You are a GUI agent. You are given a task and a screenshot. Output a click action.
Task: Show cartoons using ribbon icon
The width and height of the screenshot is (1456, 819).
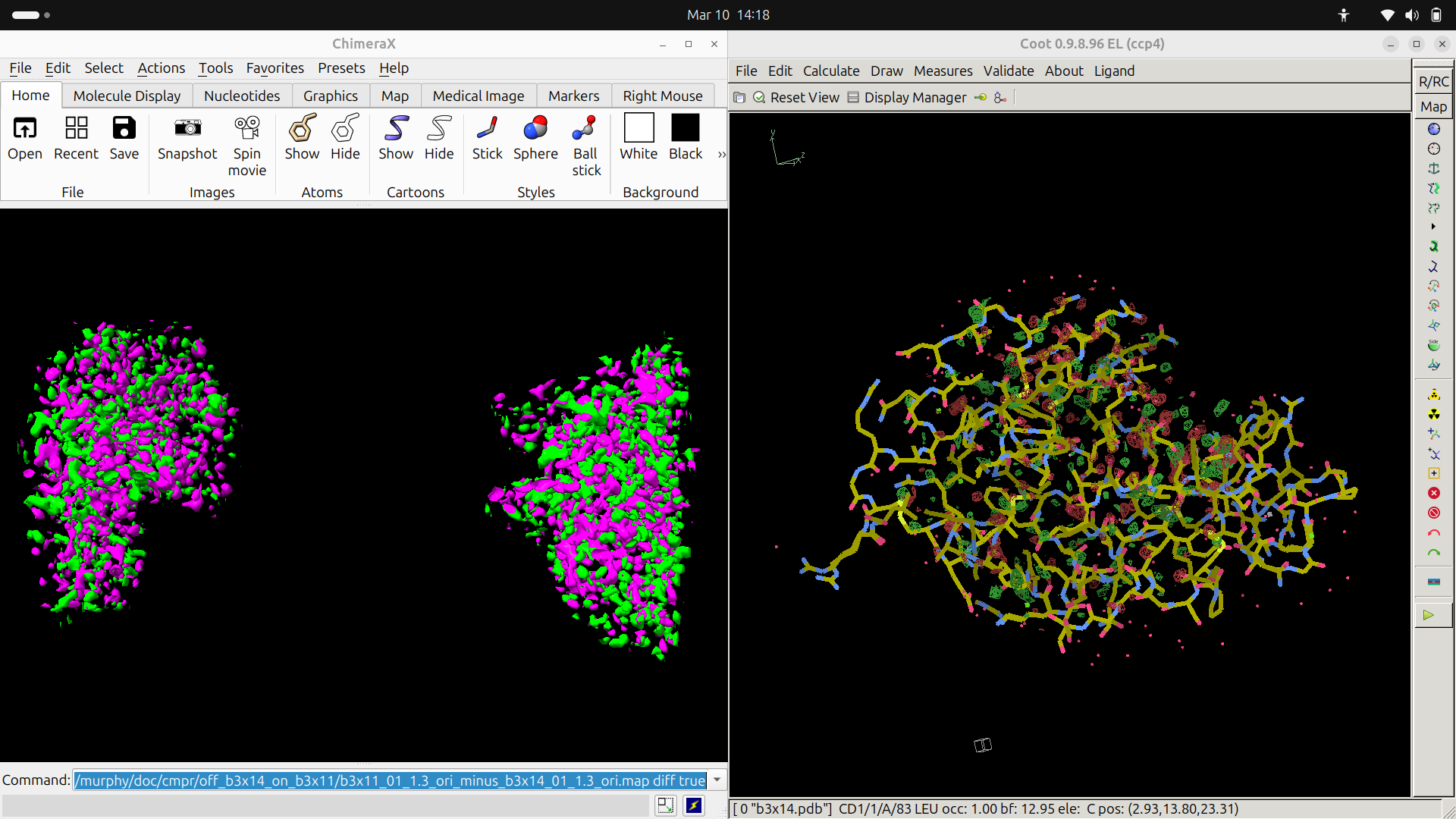(396, 128)
